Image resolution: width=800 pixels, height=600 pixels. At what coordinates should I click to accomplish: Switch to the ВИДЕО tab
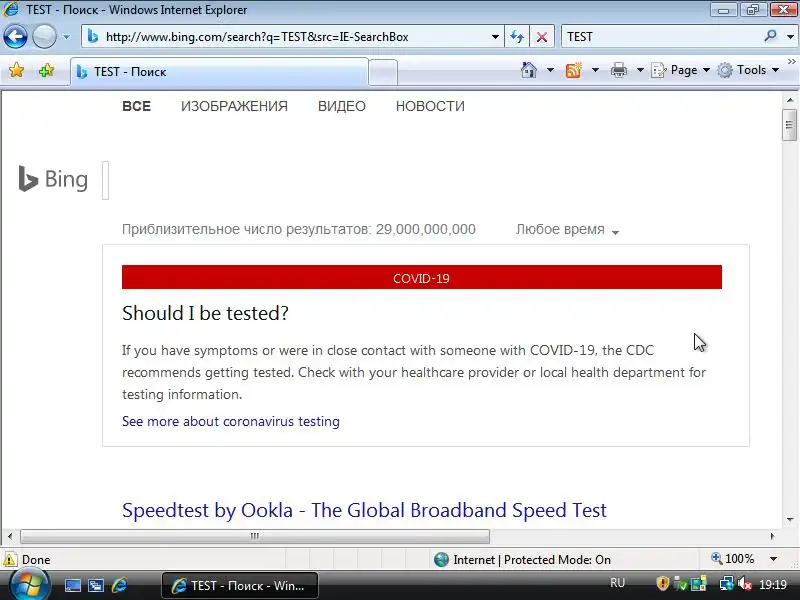(x=342, y=106)
